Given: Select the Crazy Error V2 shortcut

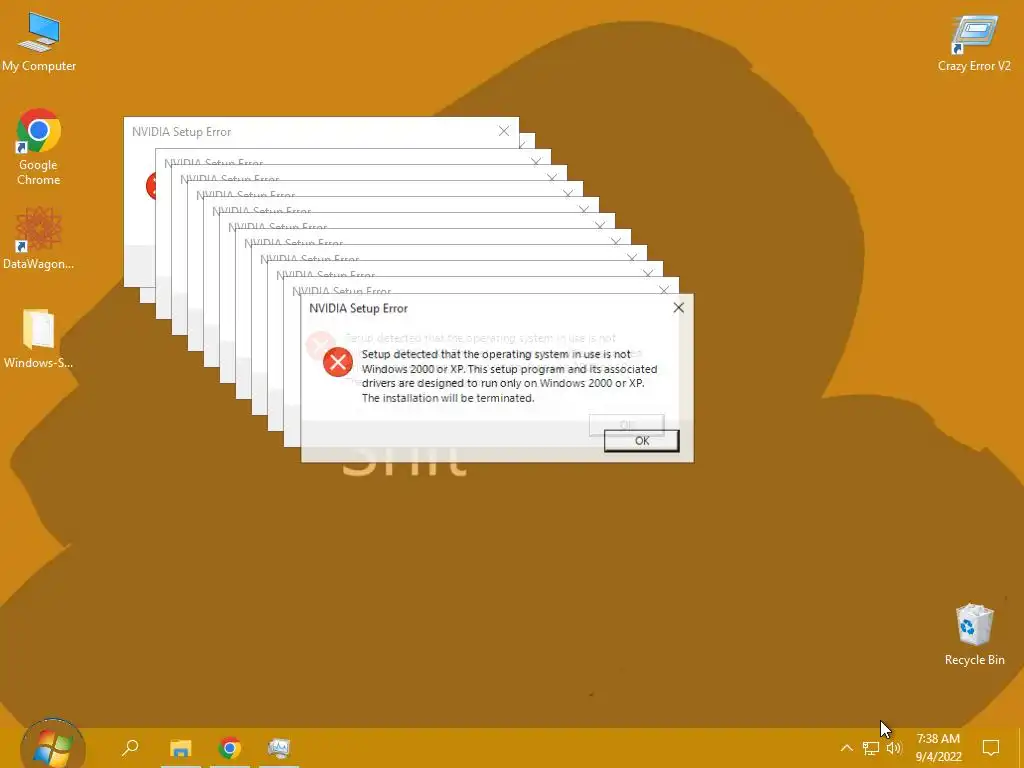Looking at the screenshot, I should [974, 43].
